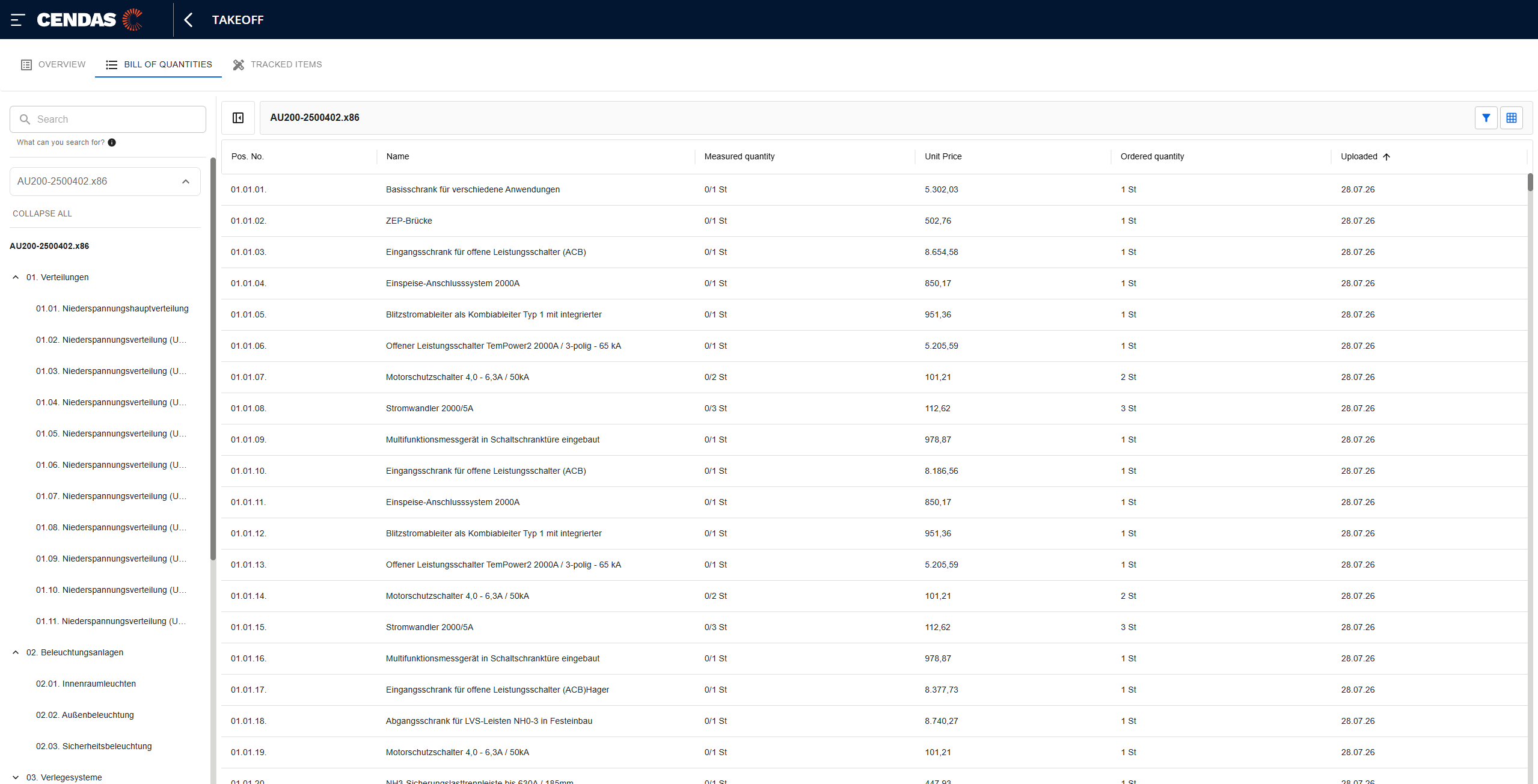Viewport: 1538px width, 784px height.
Task: Click the search info icon
Action: 112,142
